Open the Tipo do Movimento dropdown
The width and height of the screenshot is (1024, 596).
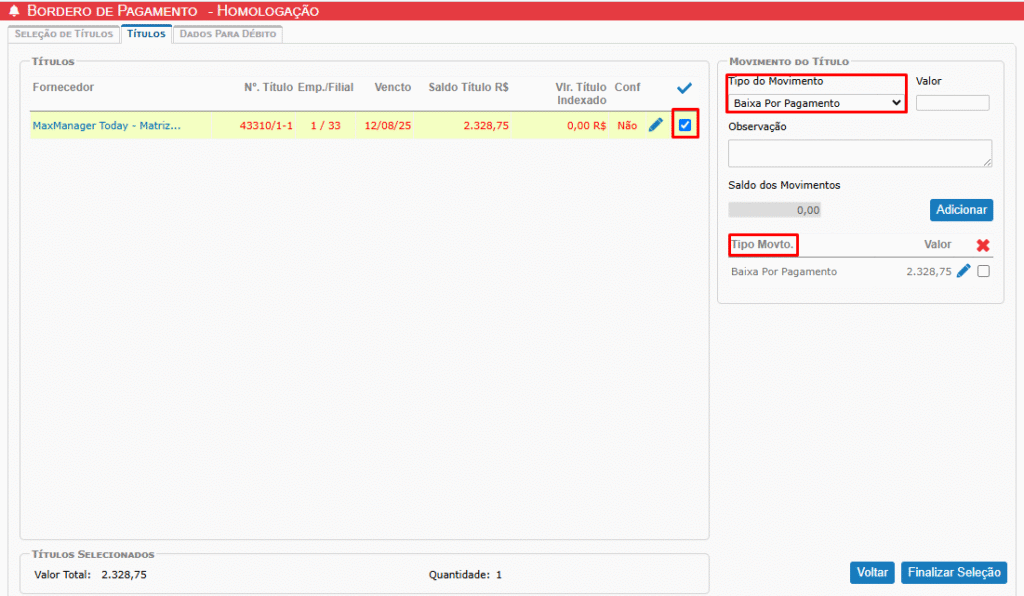tap(817, 102)
